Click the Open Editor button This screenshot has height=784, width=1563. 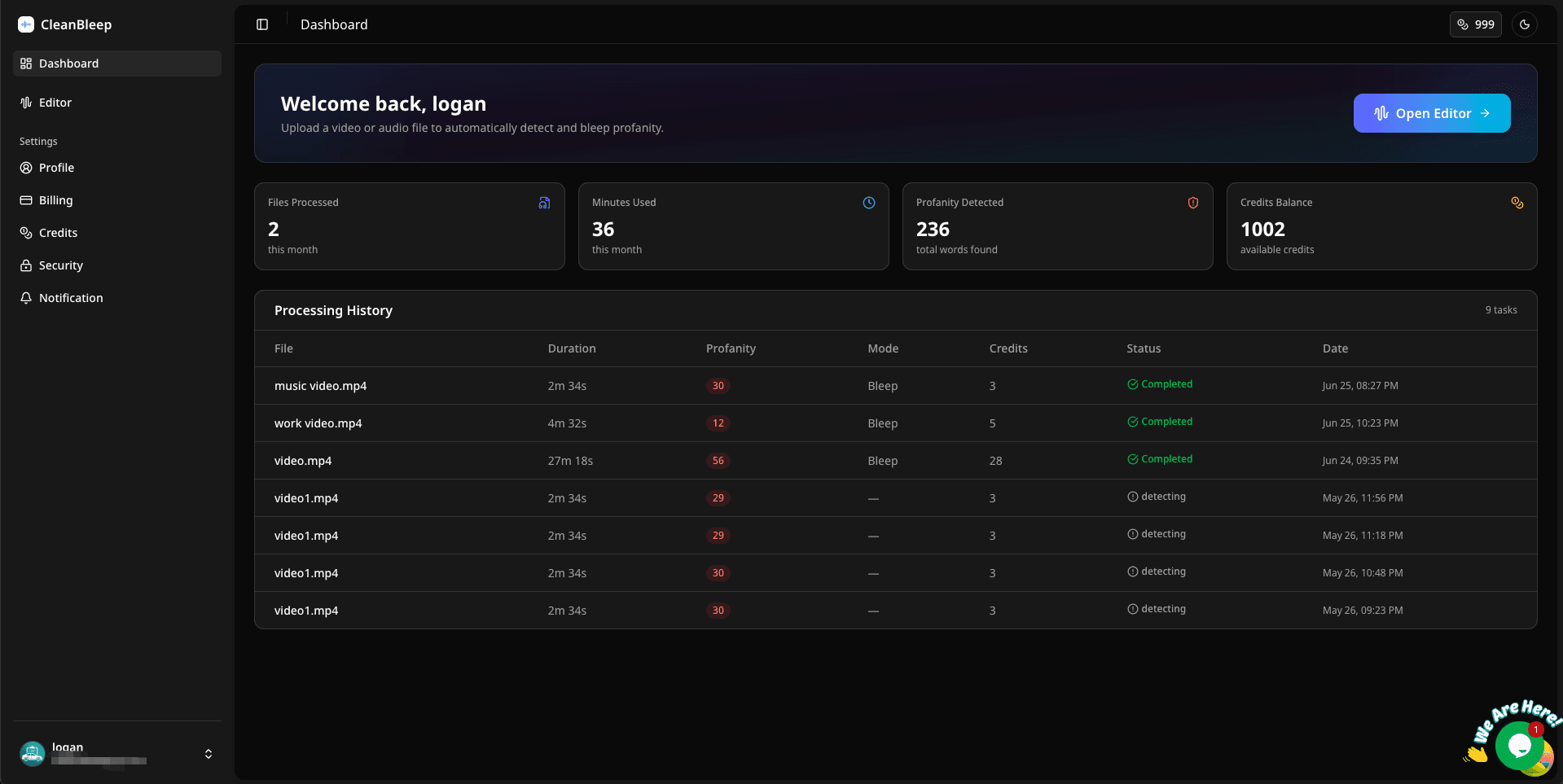(1431, 113)
